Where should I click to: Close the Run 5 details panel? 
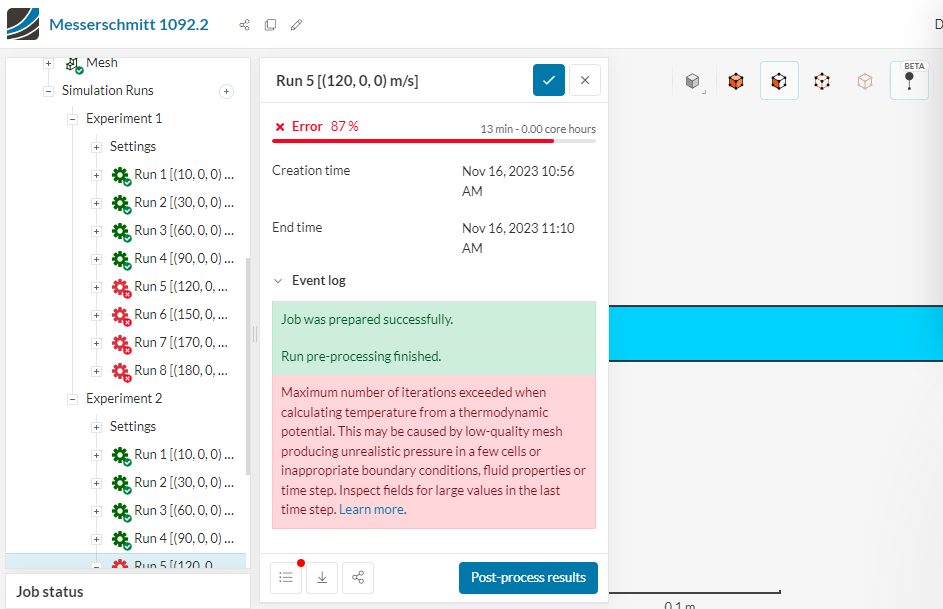click(x=585, y=80)
